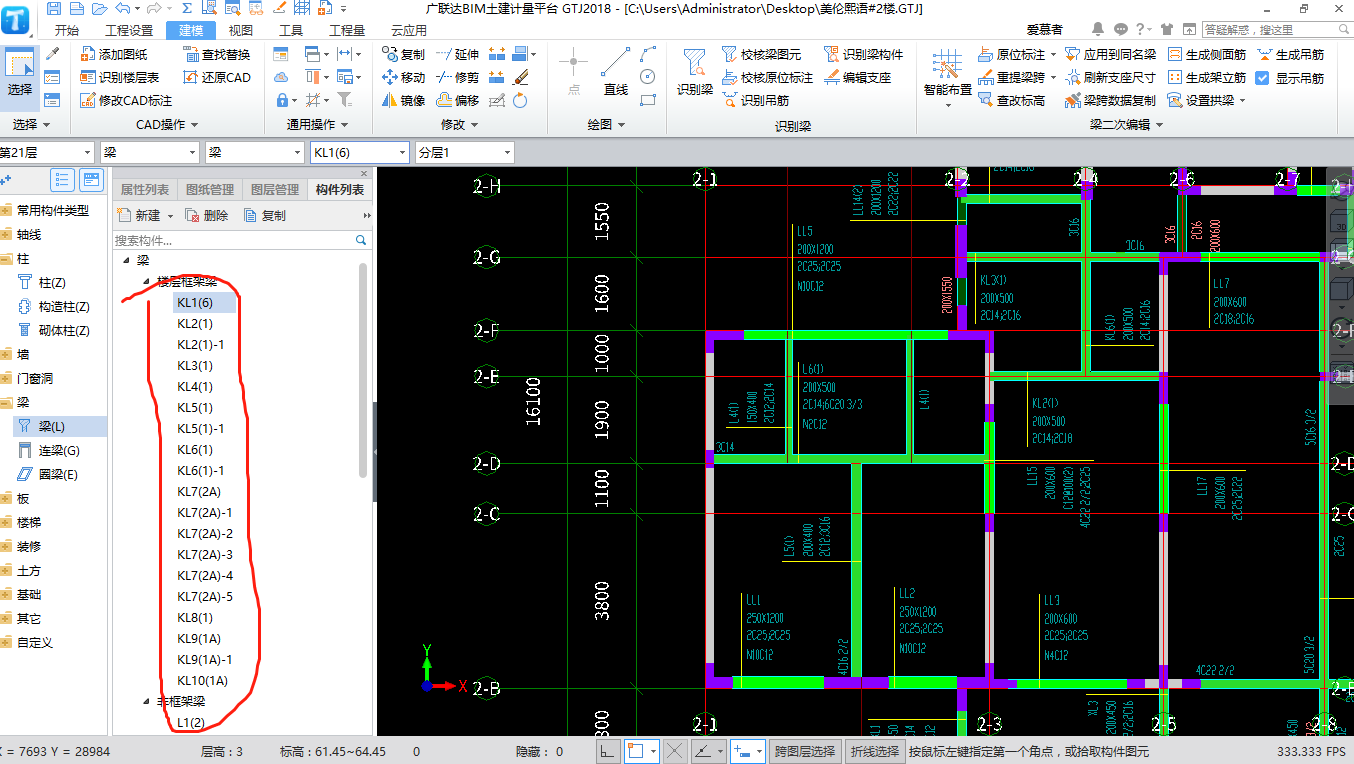1354x764 pixels.
Task: Click the 搜索构件 search field
Action: click(241, 240)
